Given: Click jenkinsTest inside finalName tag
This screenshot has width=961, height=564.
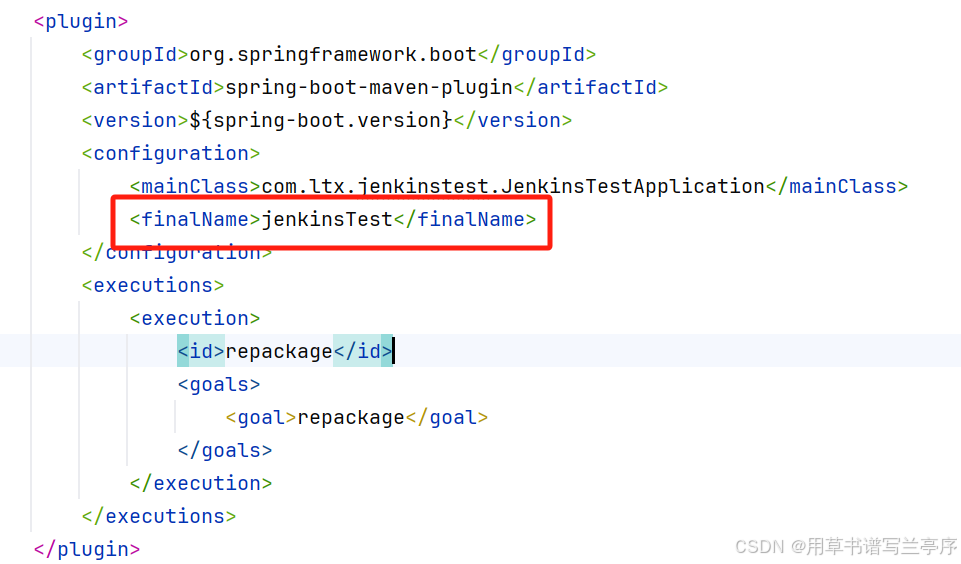Looking at the screenshot, I should pos(327,219).
